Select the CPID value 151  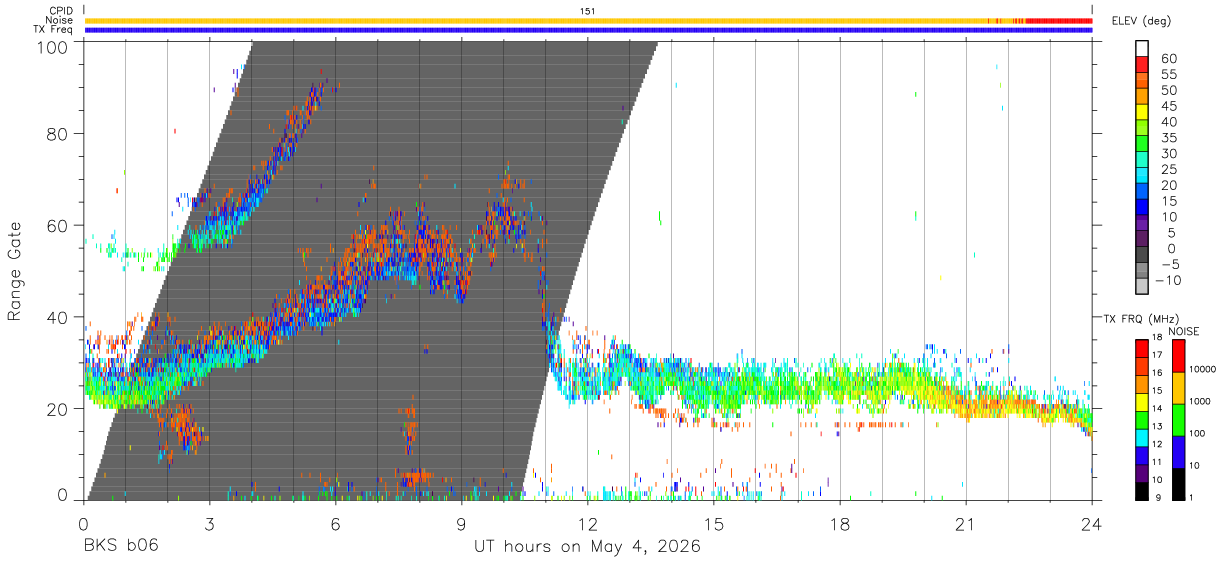click(x=587, y=11)
